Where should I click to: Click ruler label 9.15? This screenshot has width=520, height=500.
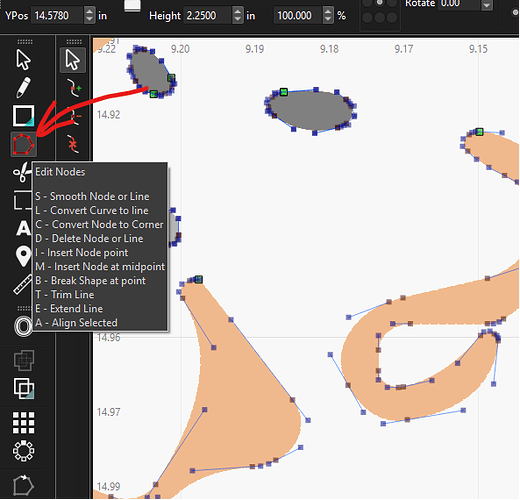coord(478,49)
